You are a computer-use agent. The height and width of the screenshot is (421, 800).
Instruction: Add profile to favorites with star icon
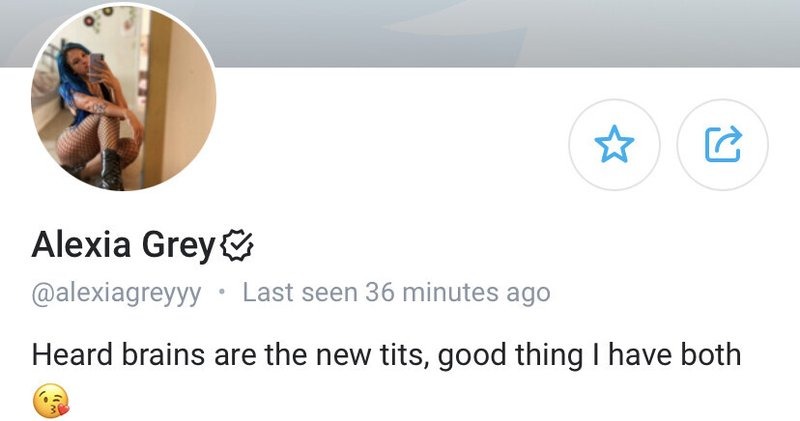tap(614, 144)
